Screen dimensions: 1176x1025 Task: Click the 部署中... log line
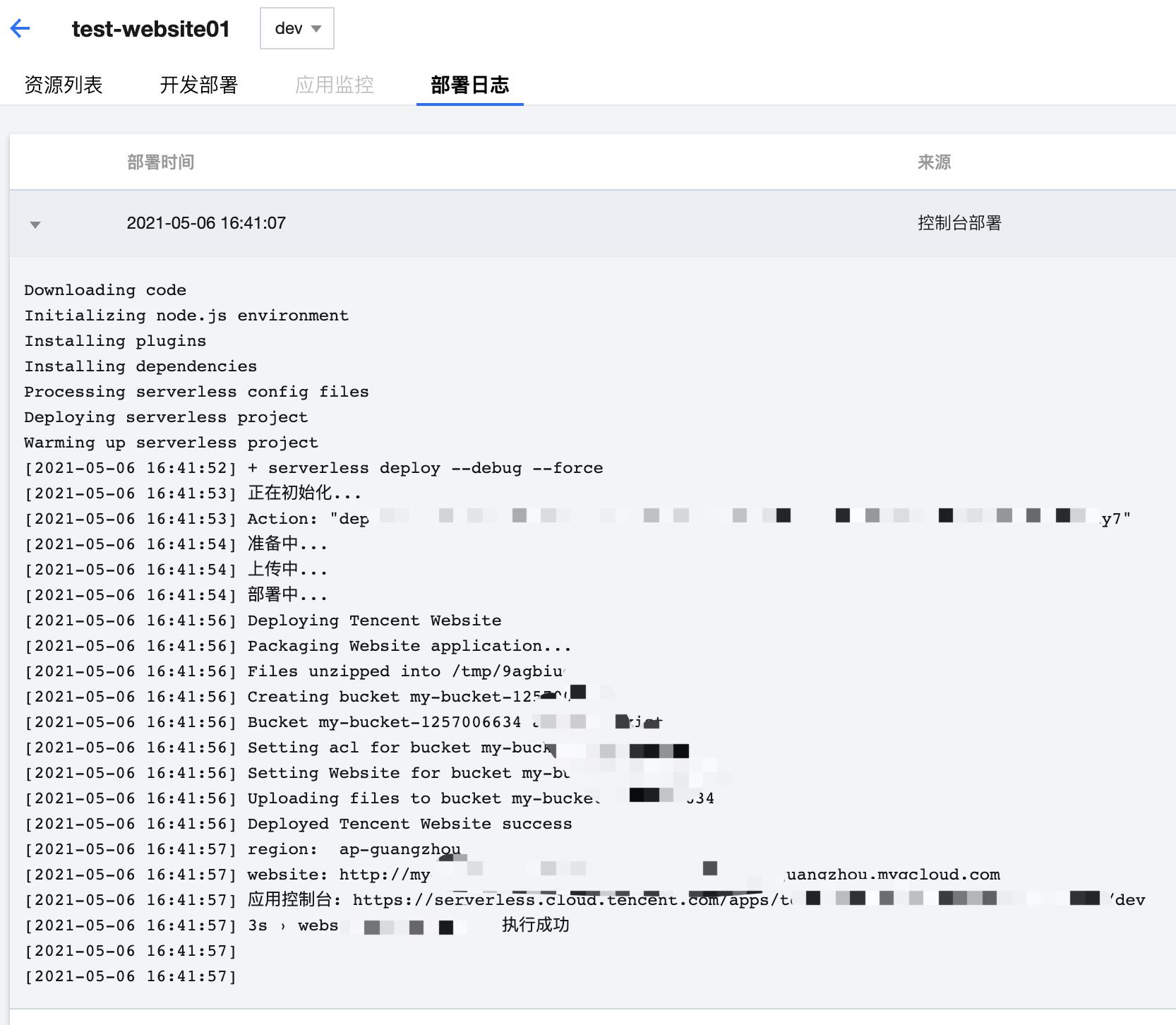pos(176,594)
